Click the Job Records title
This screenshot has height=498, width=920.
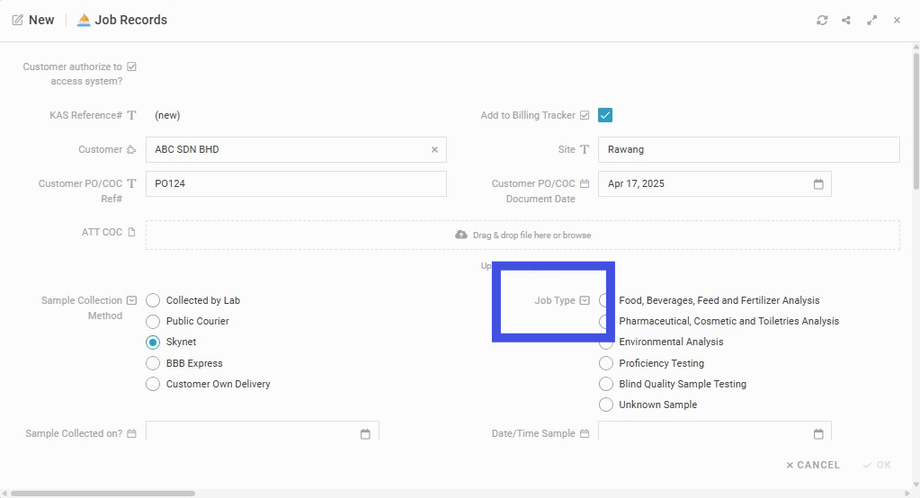(x=130, y=20)
